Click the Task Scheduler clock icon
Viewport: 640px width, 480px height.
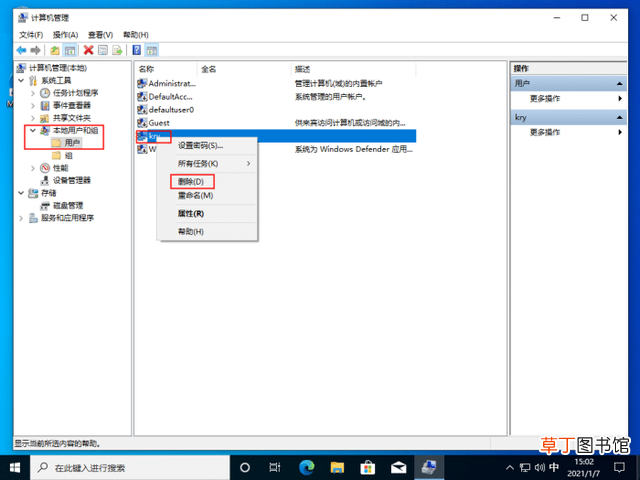[45, 93]
